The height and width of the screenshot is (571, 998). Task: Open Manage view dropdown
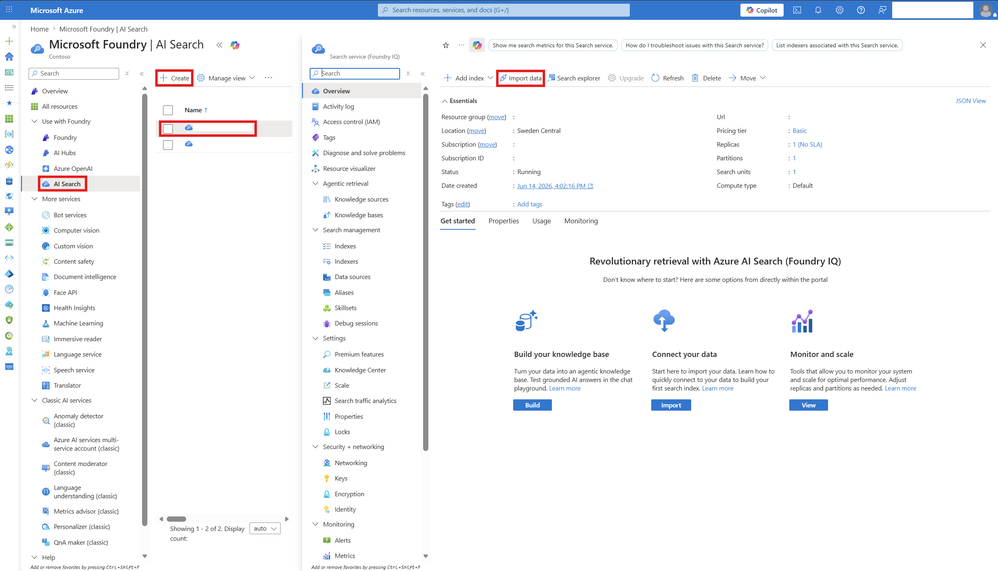pos(226,78)
